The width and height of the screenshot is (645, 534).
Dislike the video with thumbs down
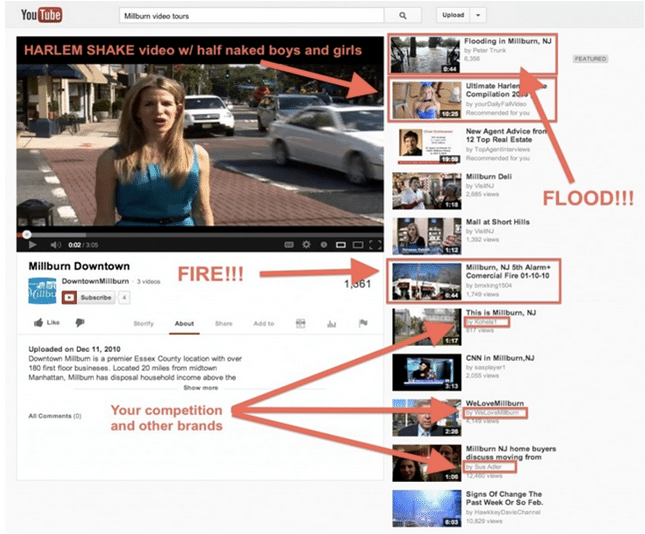[x=79, y=323]
